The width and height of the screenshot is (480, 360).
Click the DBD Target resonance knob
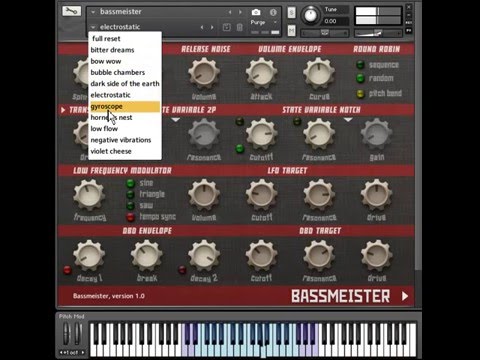coord(319,256)
